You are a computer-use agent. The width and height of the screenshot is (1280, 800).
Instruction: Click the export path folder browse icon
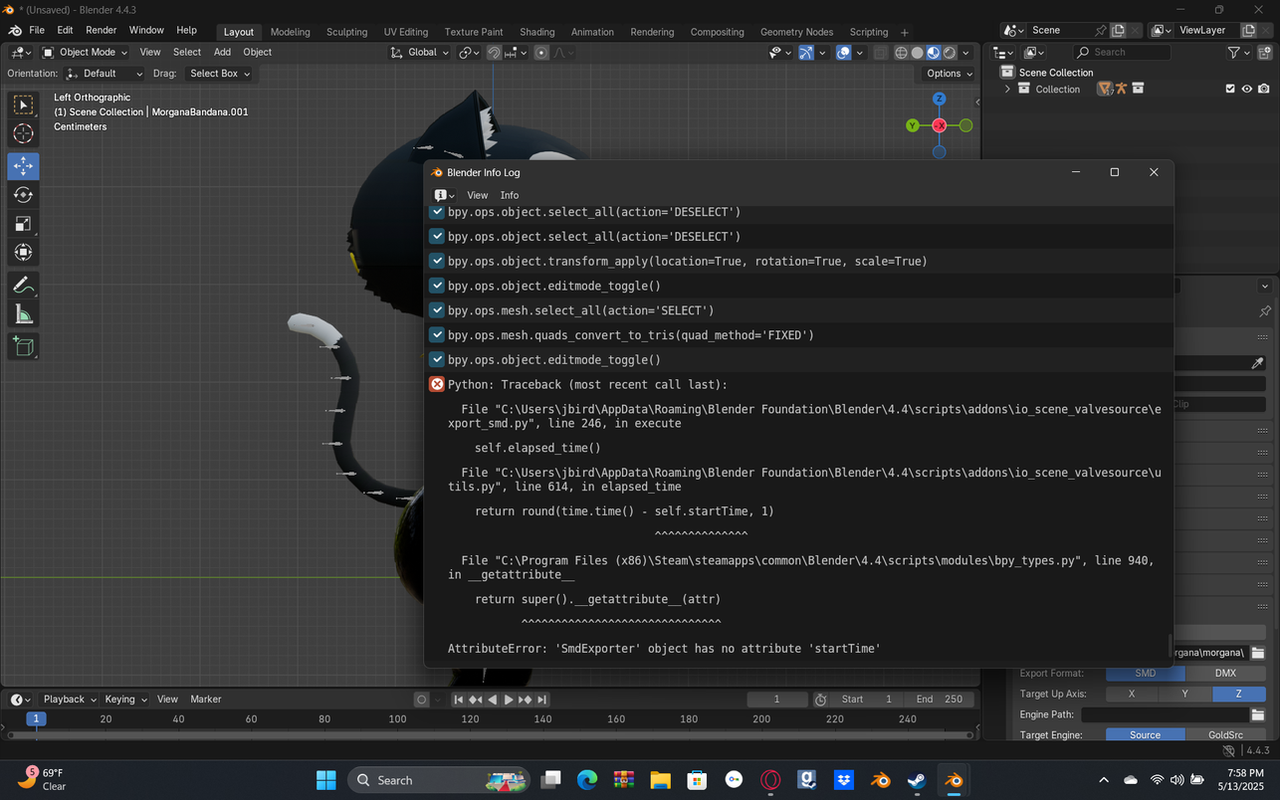pos(1257,653)
